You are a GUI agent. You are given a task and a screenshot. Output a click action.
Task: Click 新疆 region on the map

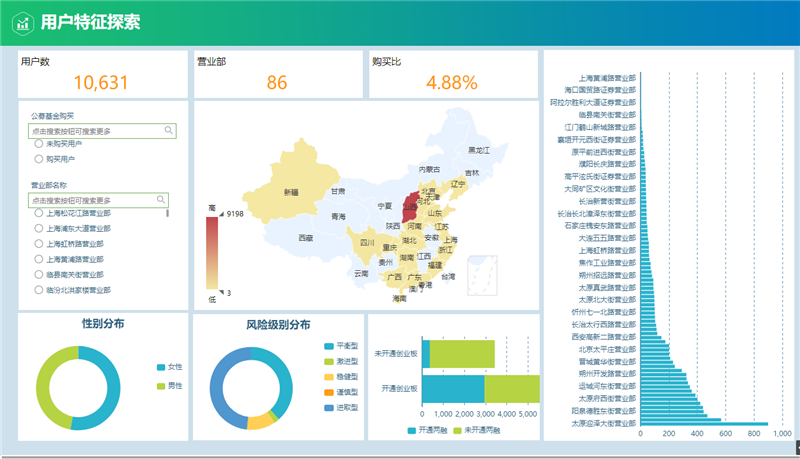[290, 192]
